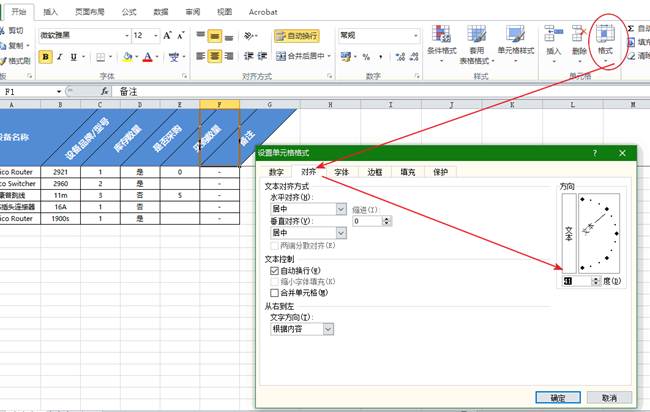The image size is (650, 412).
Task: Select middle vertical align icon
Action: 215,36
